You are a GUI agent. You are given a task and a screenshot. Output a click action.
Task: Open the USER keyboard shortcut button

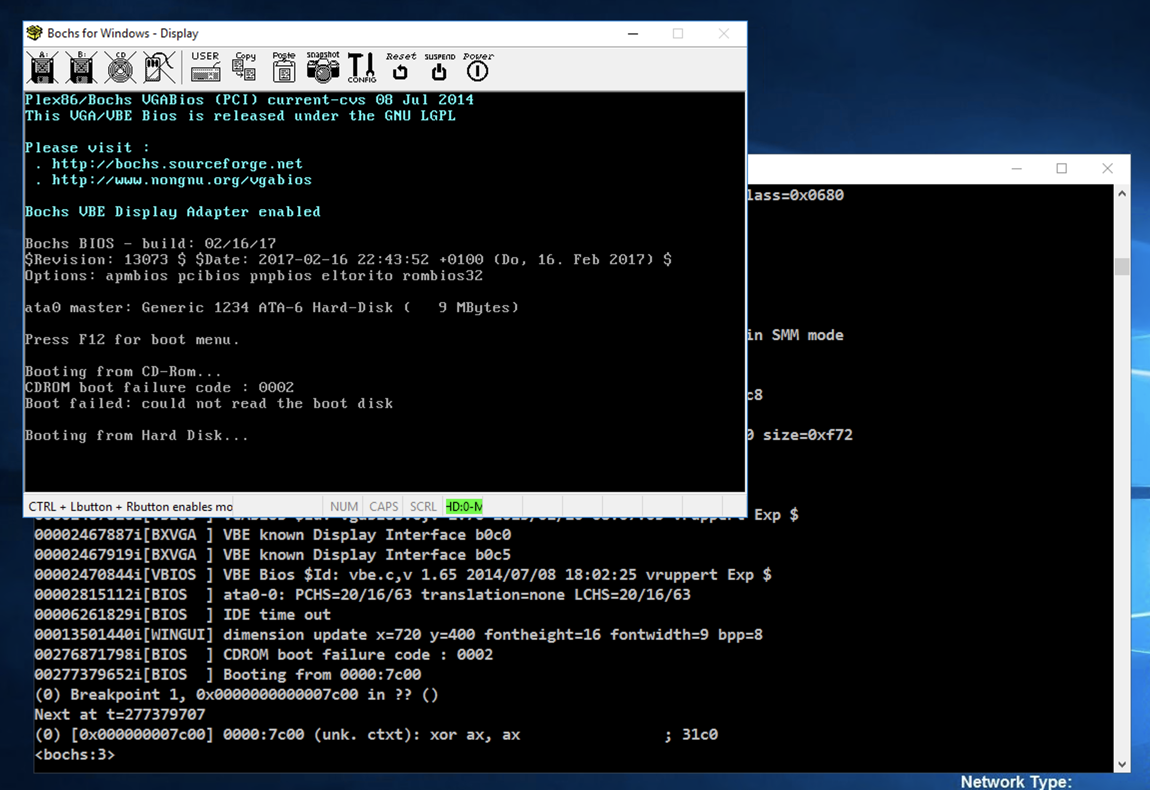click(205, 67)
